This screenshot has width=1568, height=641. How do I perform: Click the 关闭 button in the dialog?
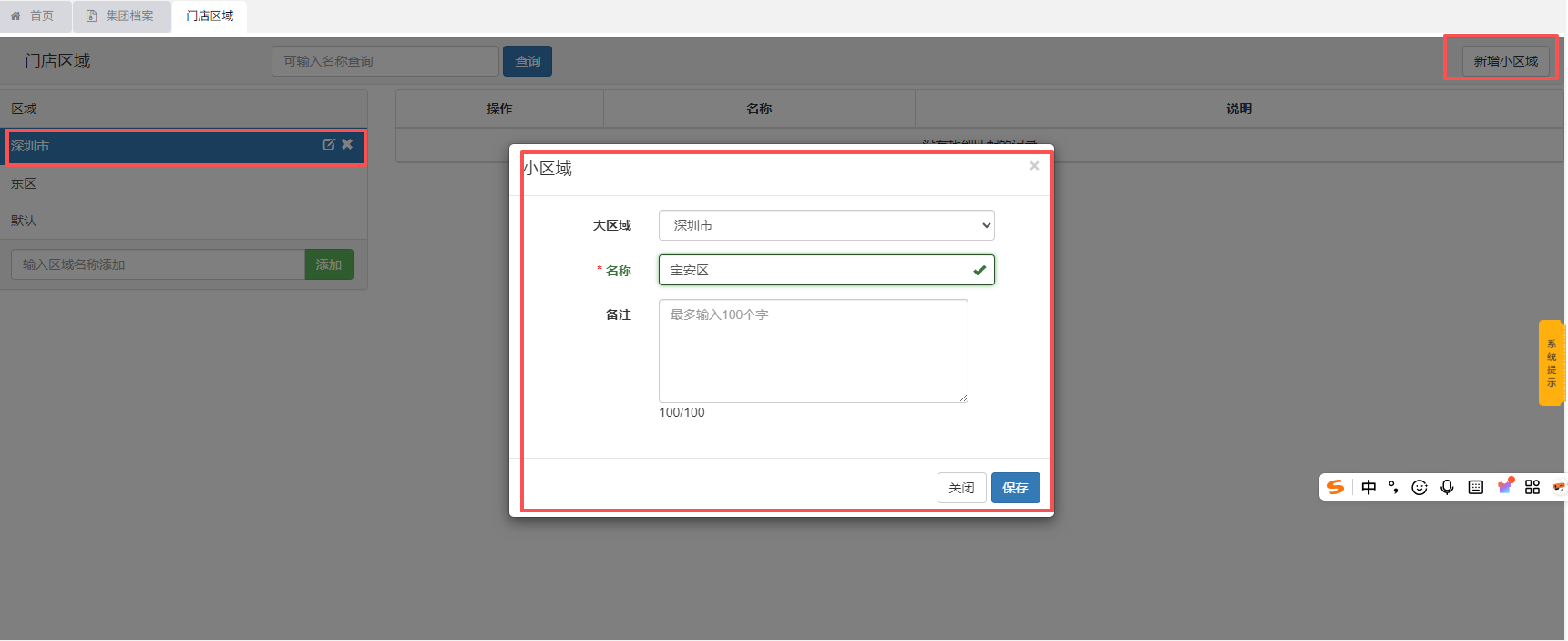[961, 488]
